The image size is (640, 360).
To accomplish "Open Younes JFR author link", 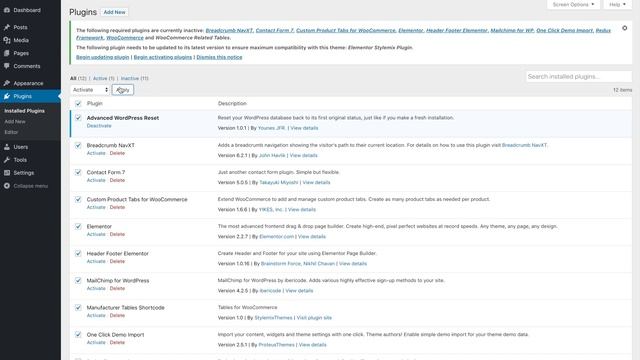I will [x=271, y=128].
